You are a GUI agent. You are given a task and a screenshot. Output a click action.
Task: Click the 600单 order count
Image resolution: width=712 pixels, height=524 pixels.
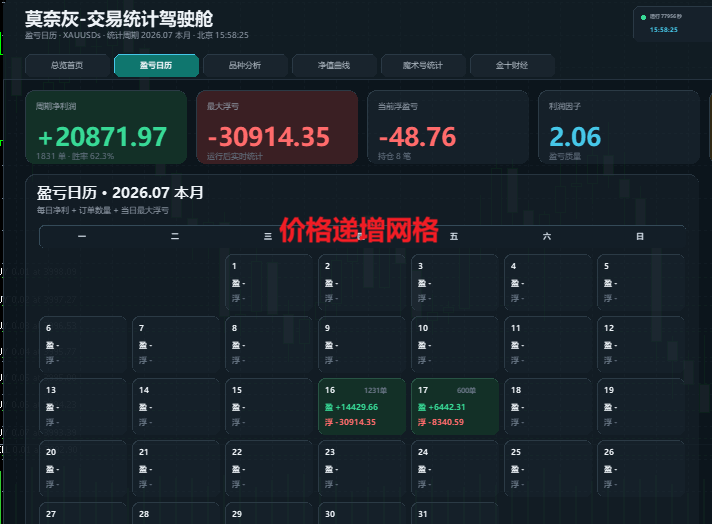(x=466, y=391)
